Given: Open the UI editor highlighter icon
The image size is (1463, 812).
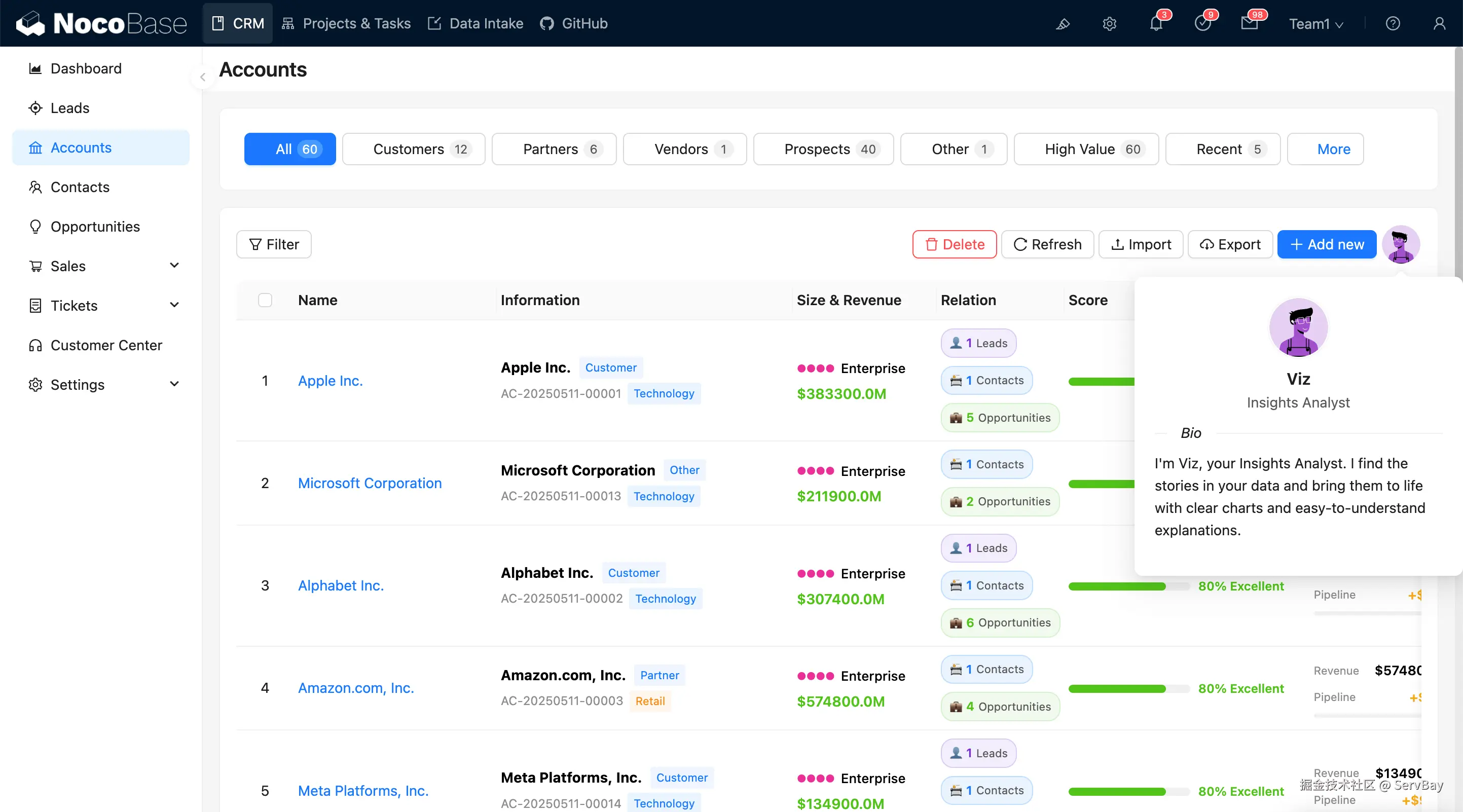Looking at the screenshot, I should (x=1063, y=24).
